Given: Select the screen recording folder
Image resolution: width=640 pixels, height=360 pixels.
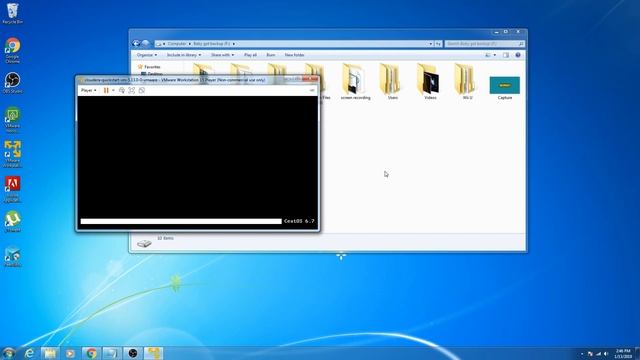Looking at the screenshot, I should coord(356,82).
